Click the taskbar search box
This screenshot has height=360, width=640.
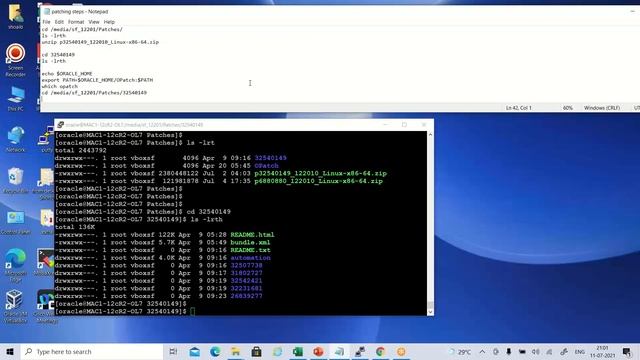92,351
